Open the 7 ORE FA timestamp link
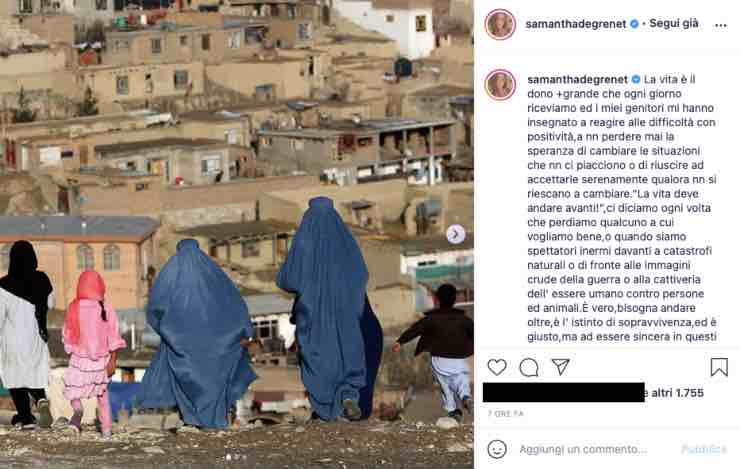Image resolution: width=740 pixels, height=469 pixels. tap(505, 414)
